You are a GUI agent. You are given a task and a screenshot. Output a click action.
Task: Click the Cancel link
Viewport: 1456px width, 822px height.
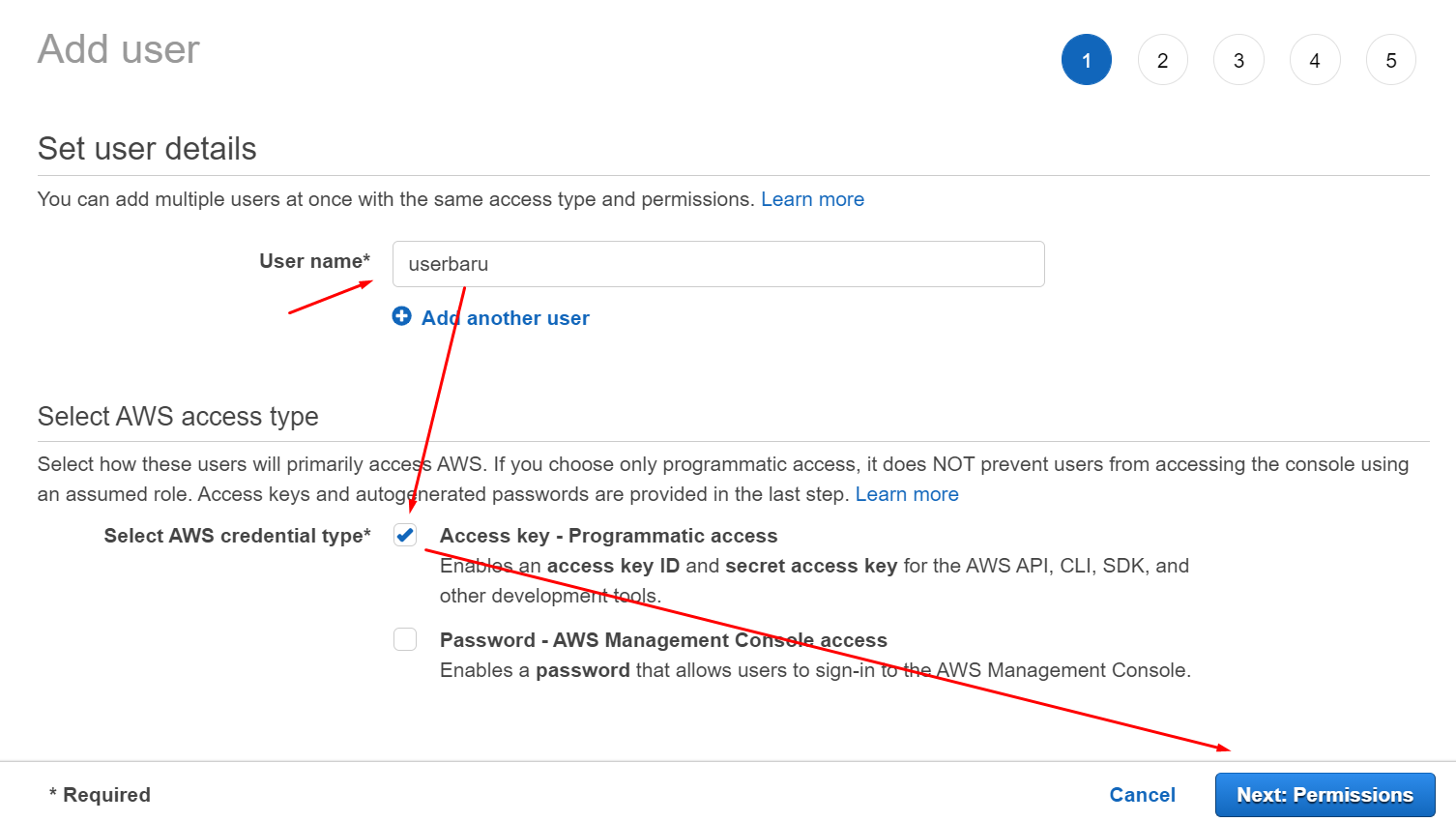click(1142, 795)
